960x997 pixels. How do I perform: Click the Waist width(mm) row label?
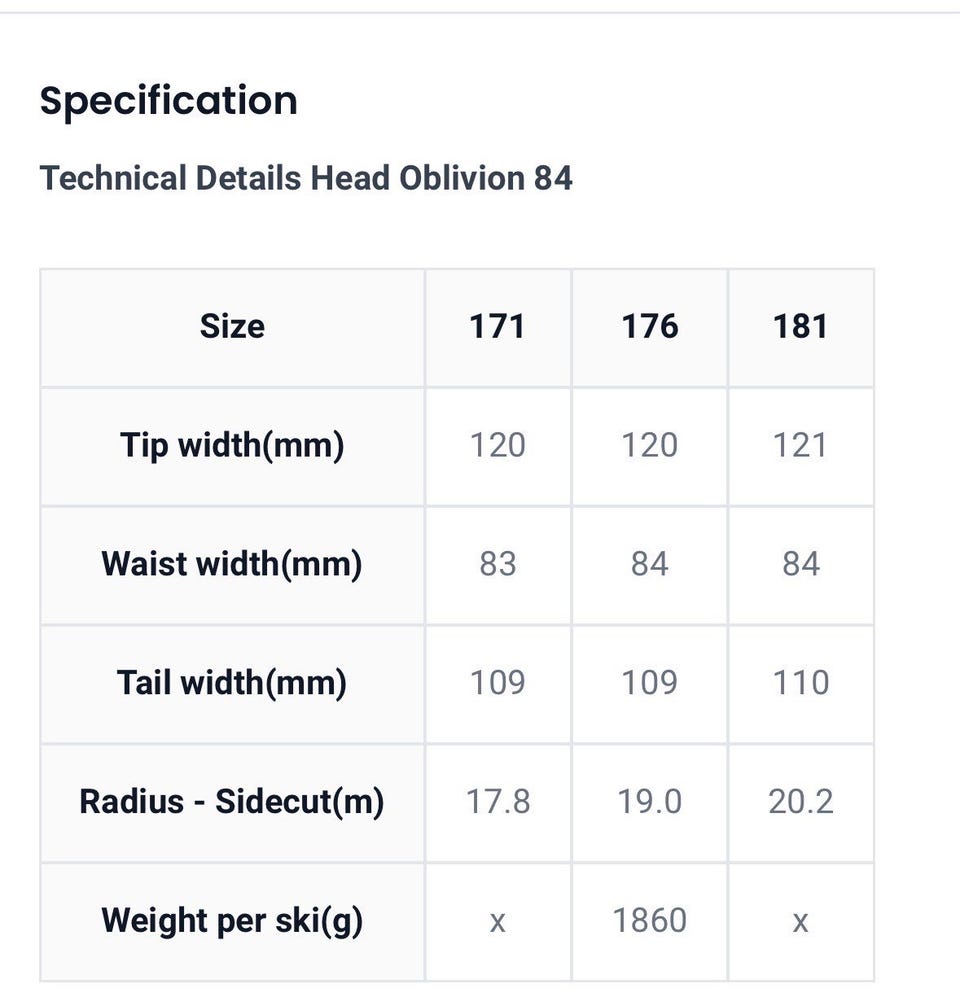pyautogui.click(x=232, y=564)
